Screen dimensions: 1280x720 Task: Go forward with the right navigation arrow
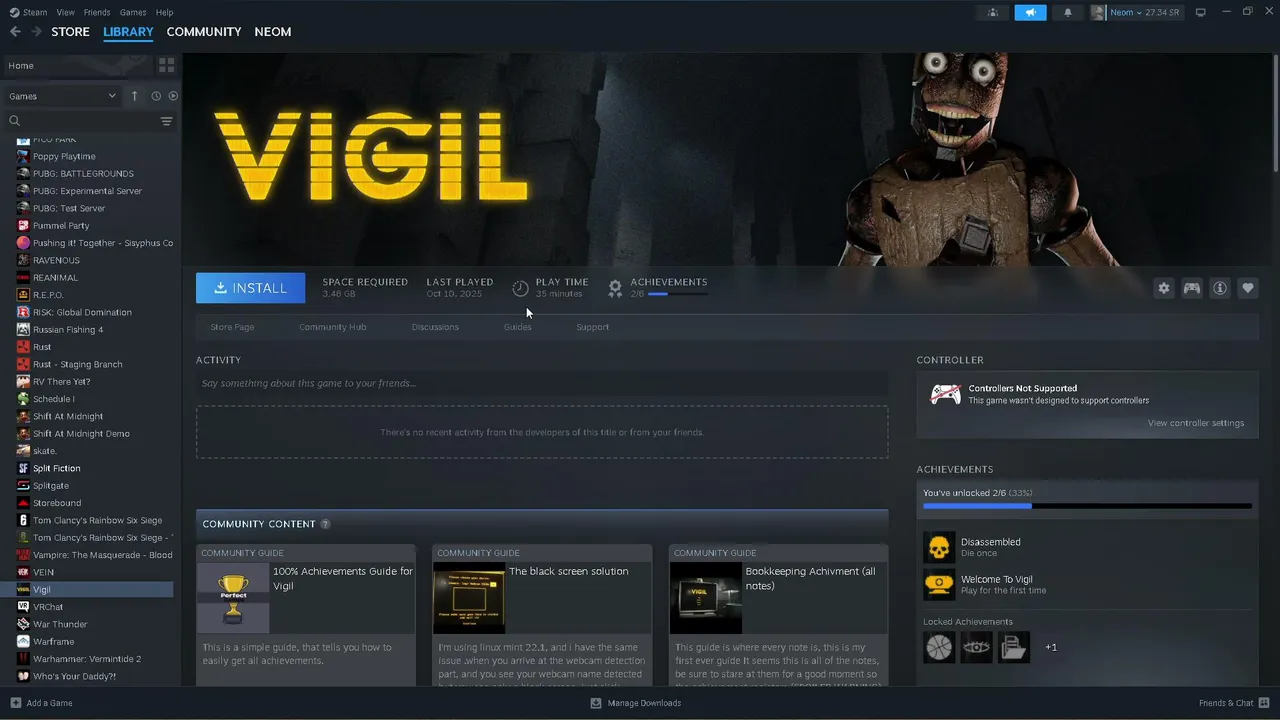point(36,32)
